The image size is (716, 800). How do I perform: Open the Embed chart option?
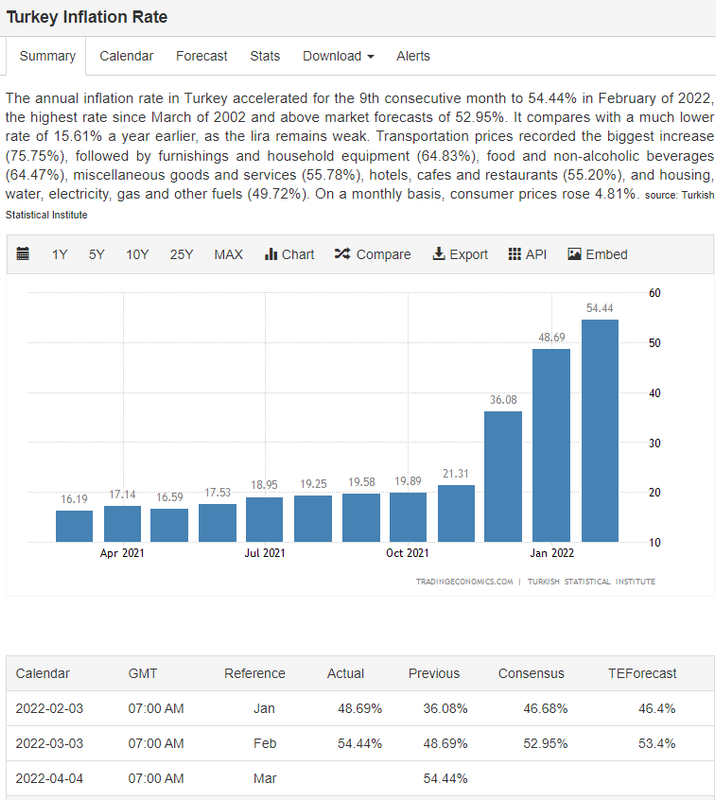click(597, 254)
